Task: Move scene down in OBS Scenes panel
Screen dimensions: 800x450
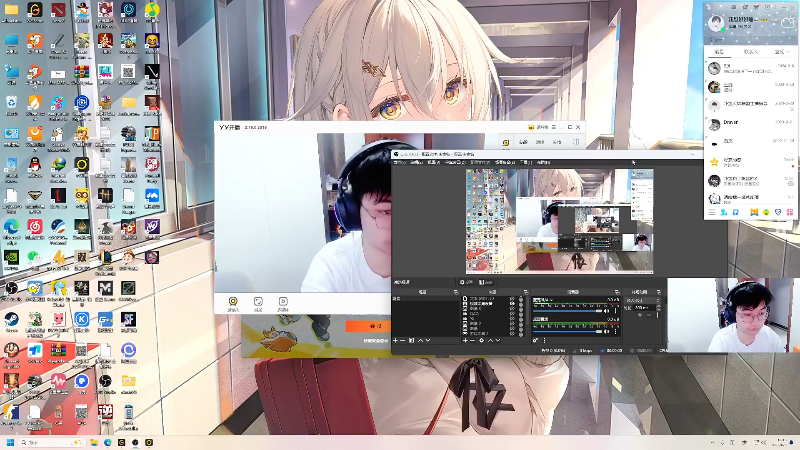Action: pos(428,340)
